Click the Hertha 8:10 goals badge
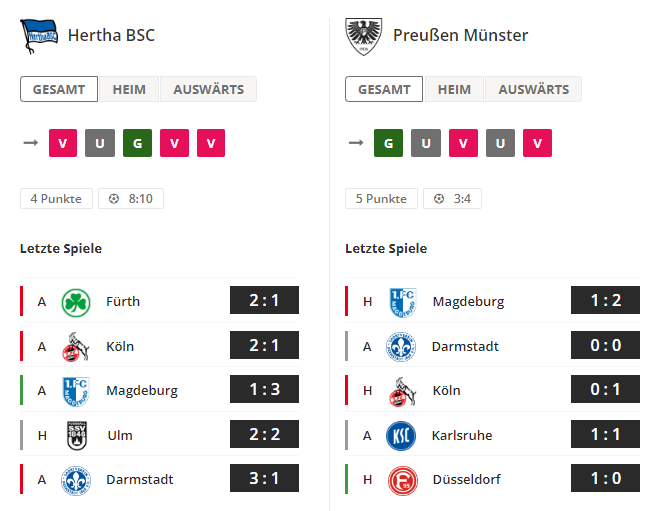Viewport: 664px width, 511px height. (x=131, y=199)
